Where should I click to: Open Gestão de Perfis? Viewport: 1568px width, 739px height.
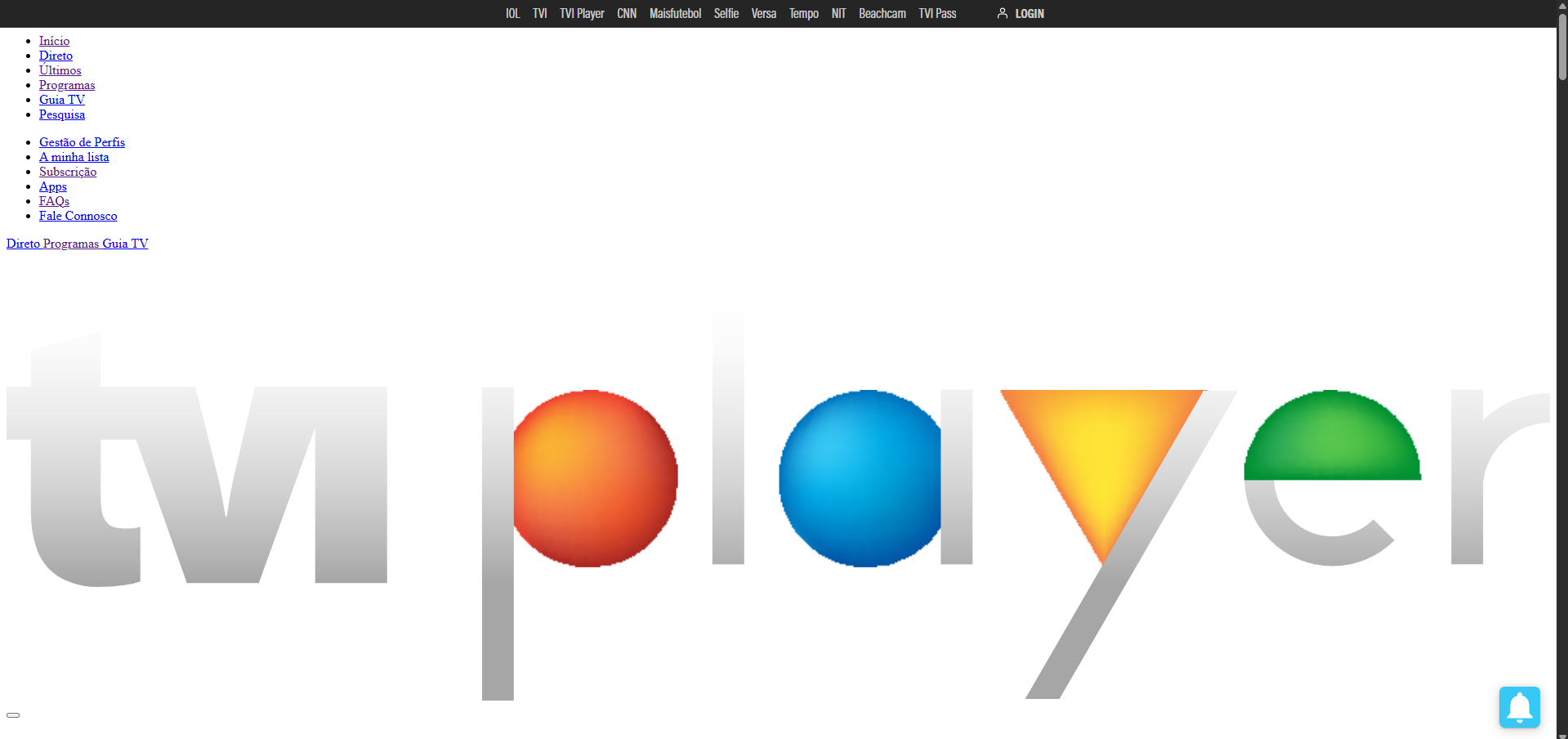(82, 142)
